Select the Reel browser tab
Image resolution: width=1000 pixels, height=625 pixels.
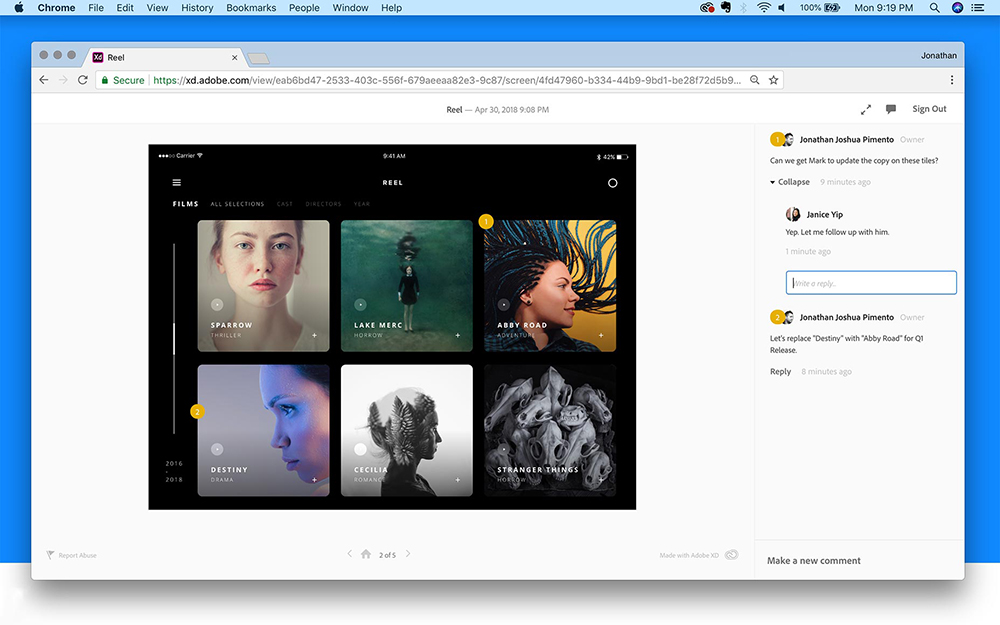point(163,57)
